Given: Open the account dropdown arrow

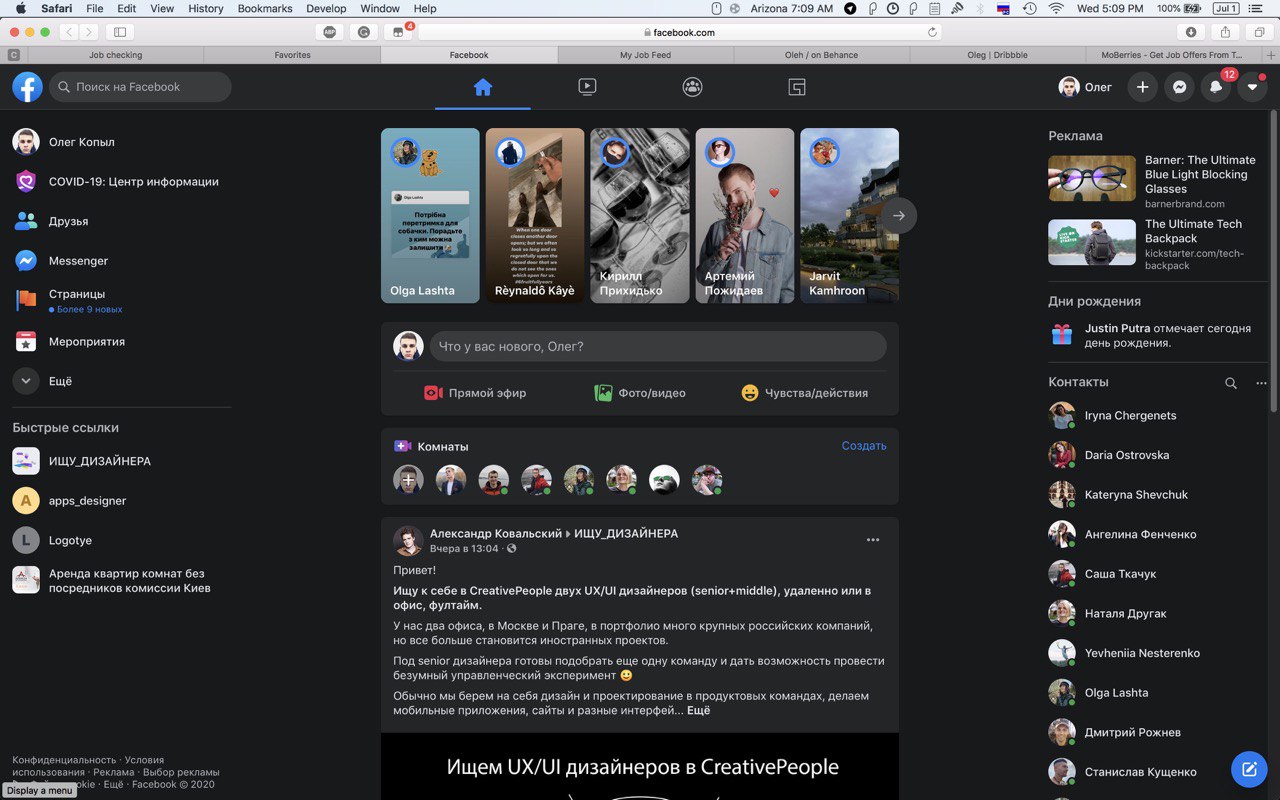Looking at the screenshot, I should 1252,87.
